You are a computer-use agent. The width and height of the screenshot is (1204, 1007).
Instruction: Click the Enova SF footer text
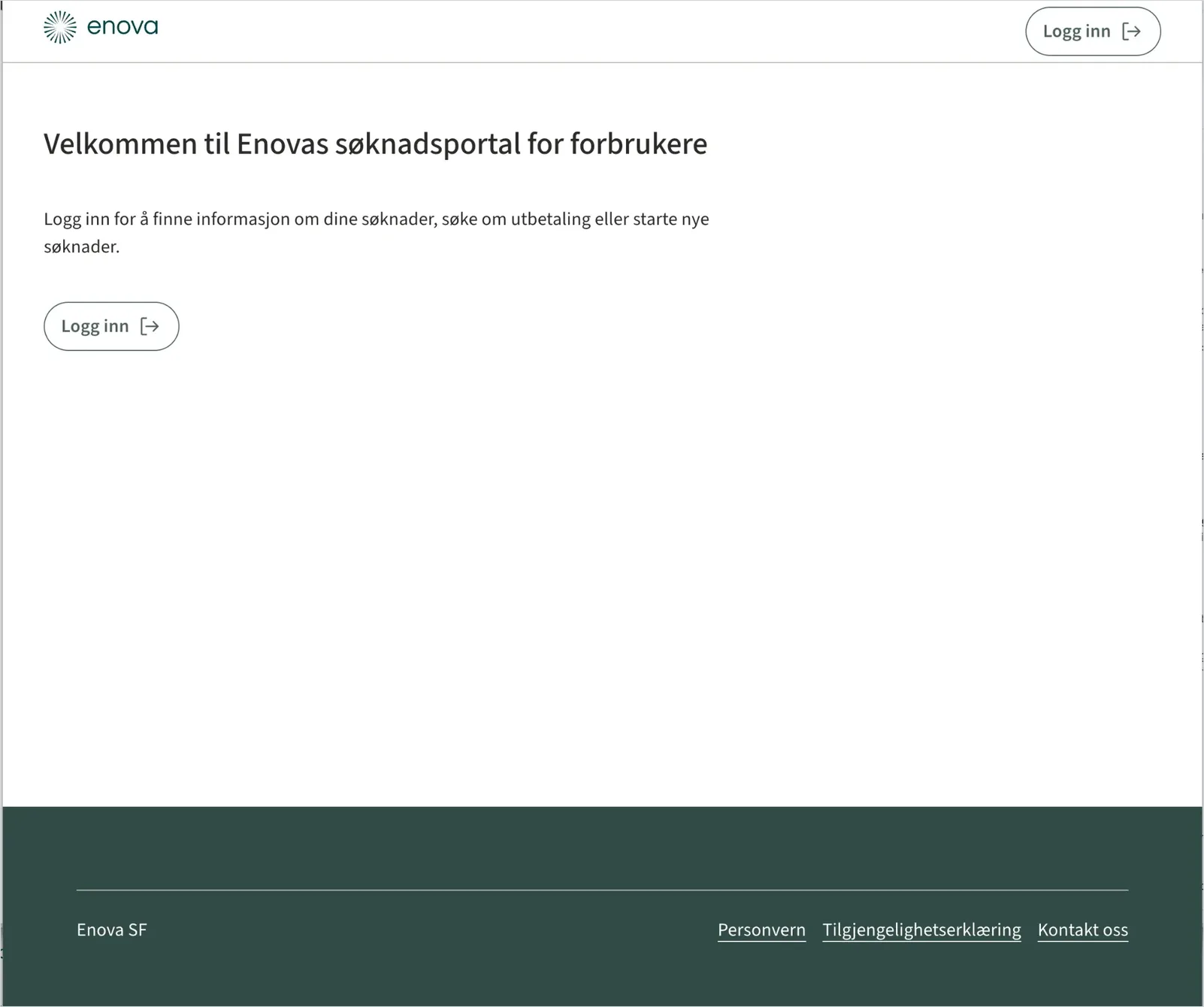tap(112, 930)
